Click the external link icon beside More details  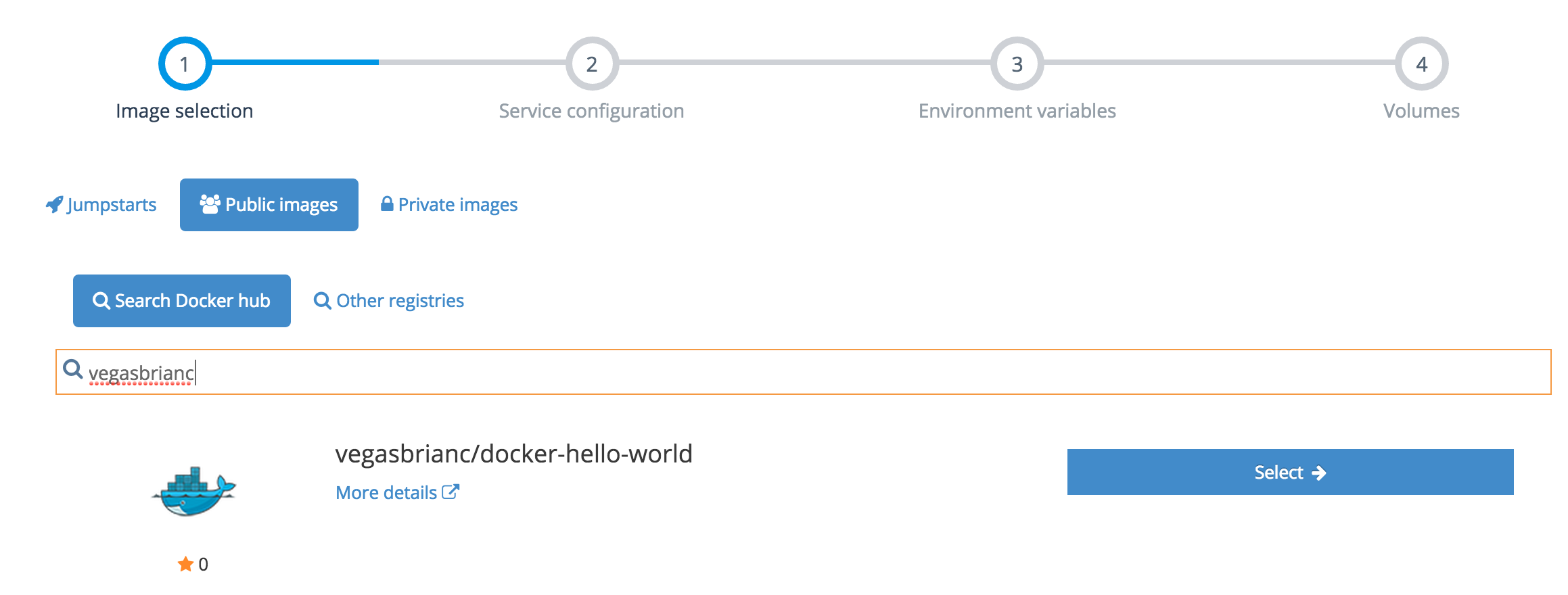pyautogui.click(x=451, y=492)
